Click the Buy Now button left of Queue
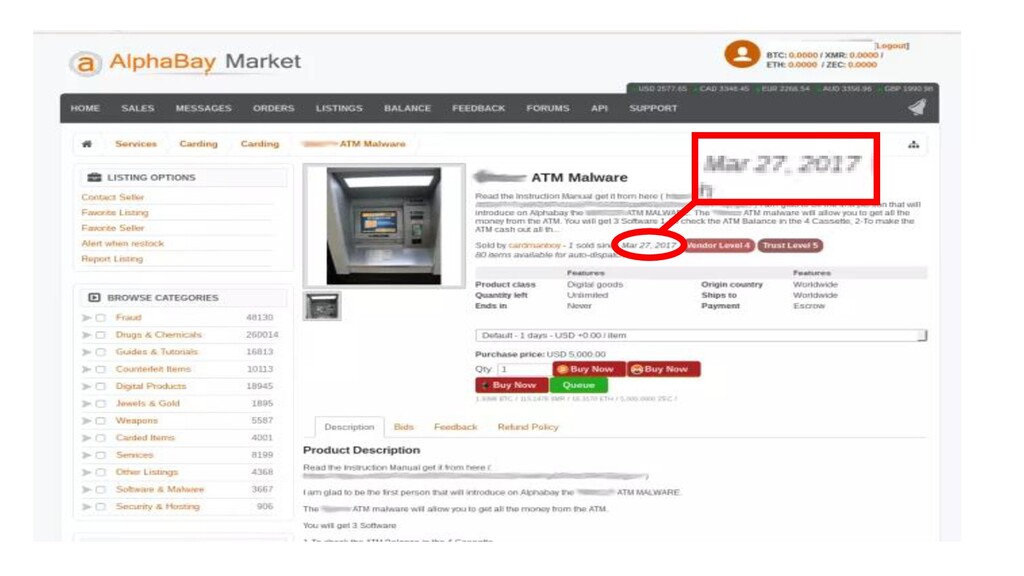This screenshot has width=1024, height=576. (x=512, y=385)
